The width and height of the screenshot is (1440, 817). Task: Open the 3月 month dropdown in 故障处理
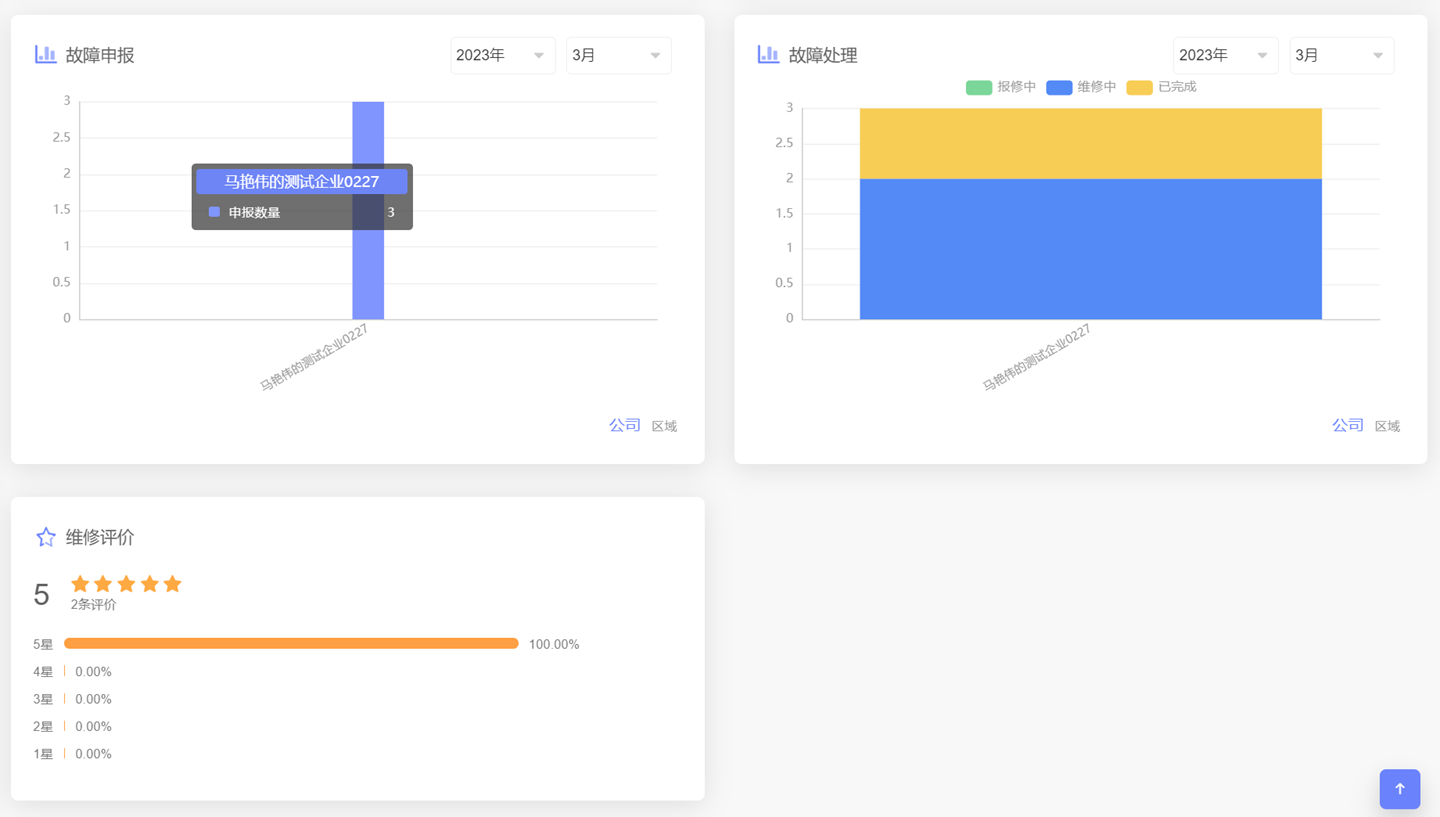1342,55
